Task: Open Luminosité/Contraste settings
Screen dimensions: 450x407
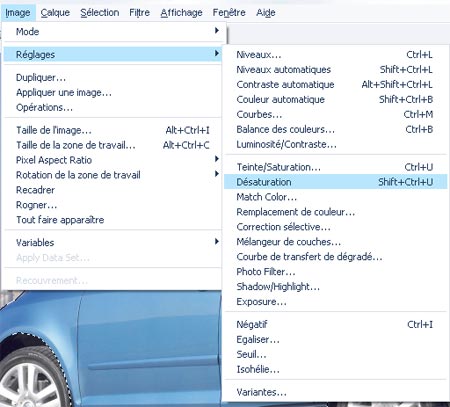Action: click(335, 144)
